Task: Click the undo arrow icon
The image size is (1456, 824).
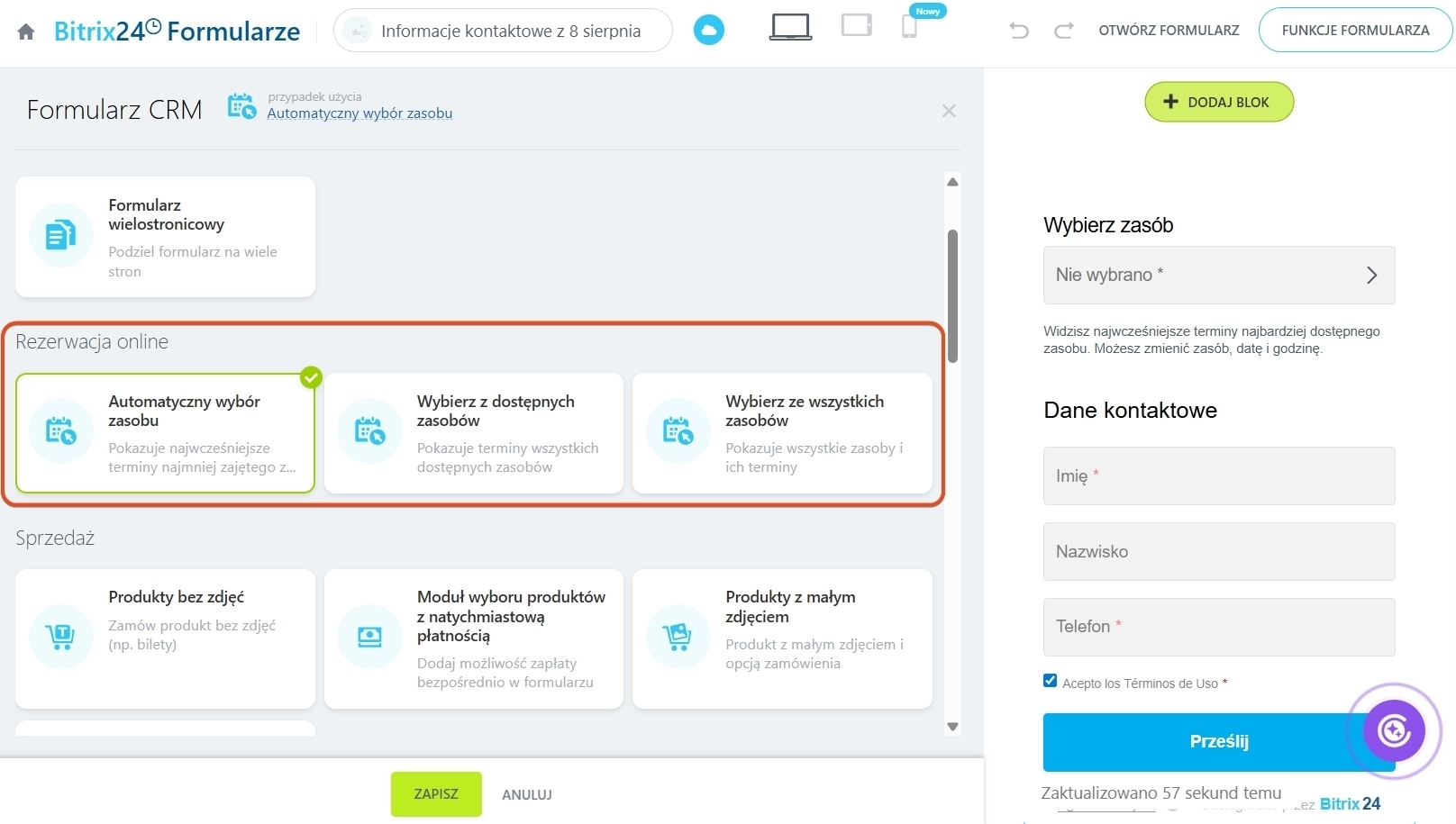Action: [x=1019, y=31]
